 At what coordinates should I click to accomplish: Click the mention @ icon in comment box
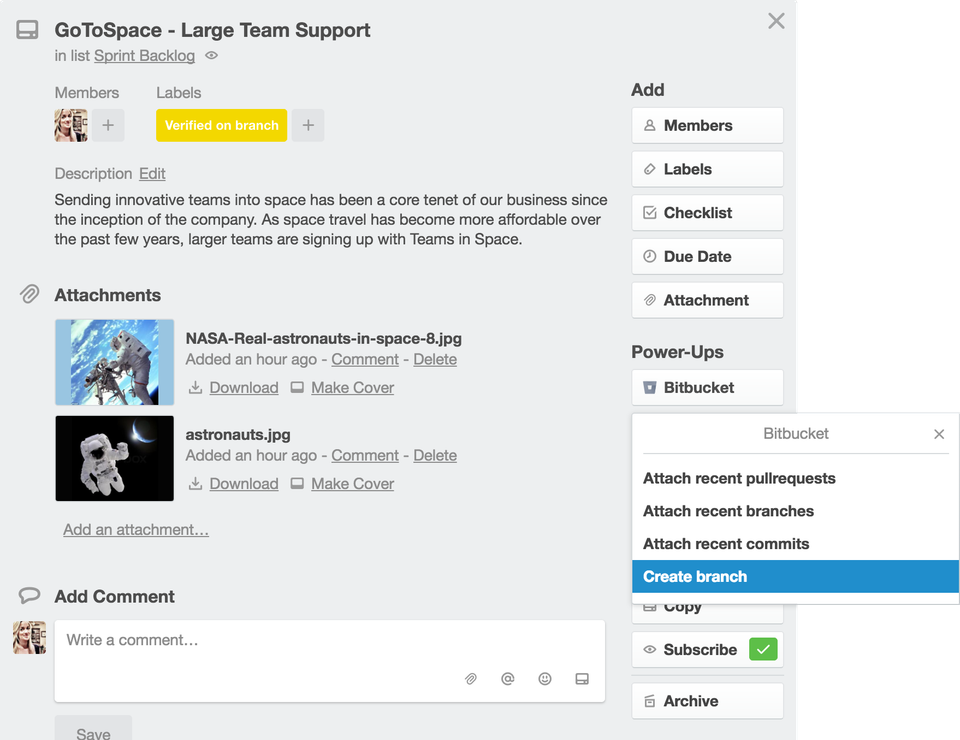508,679
